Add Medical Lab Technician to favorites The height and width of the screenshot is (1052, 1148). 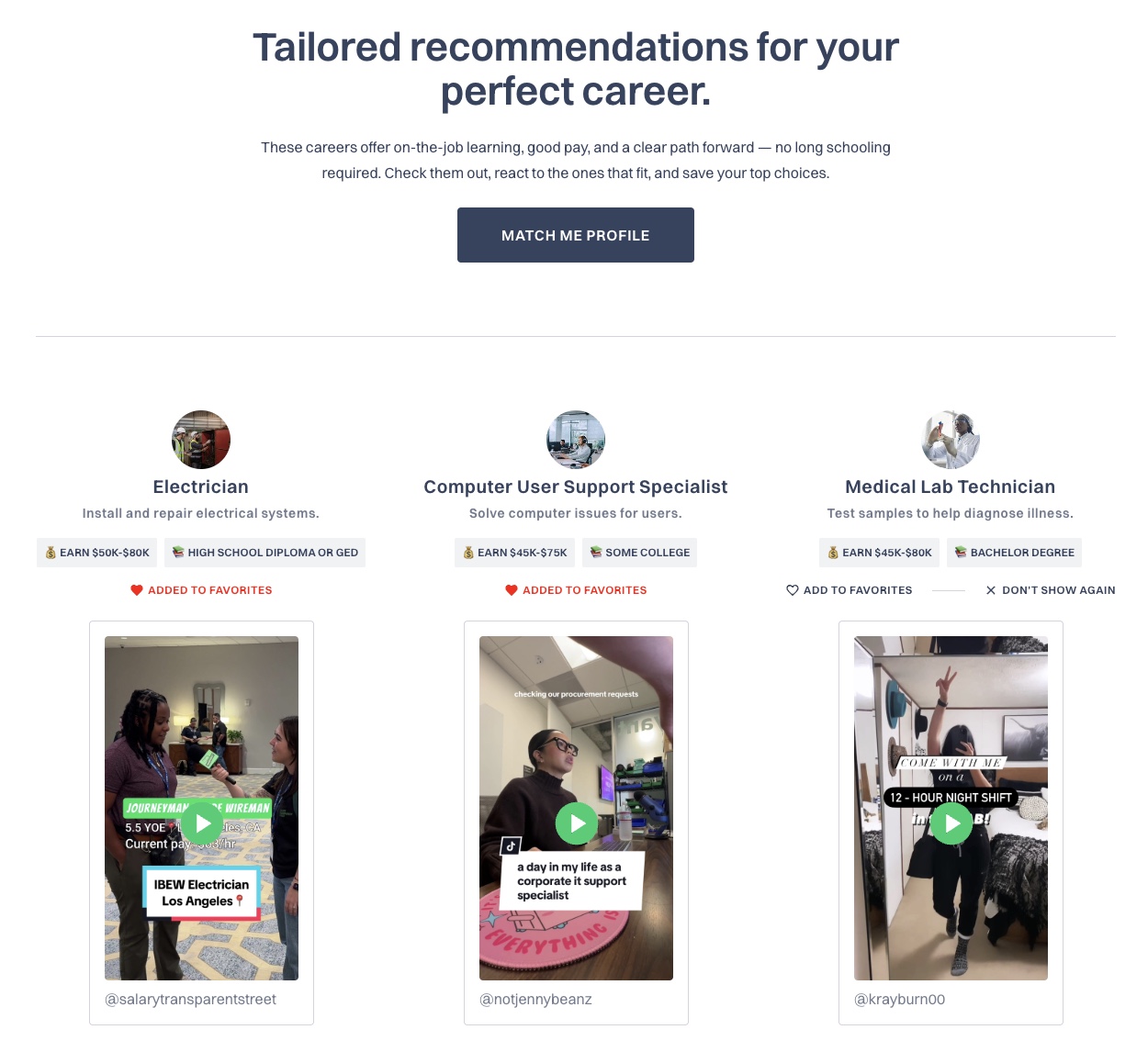pyautogui.click(x=850, y=590)
